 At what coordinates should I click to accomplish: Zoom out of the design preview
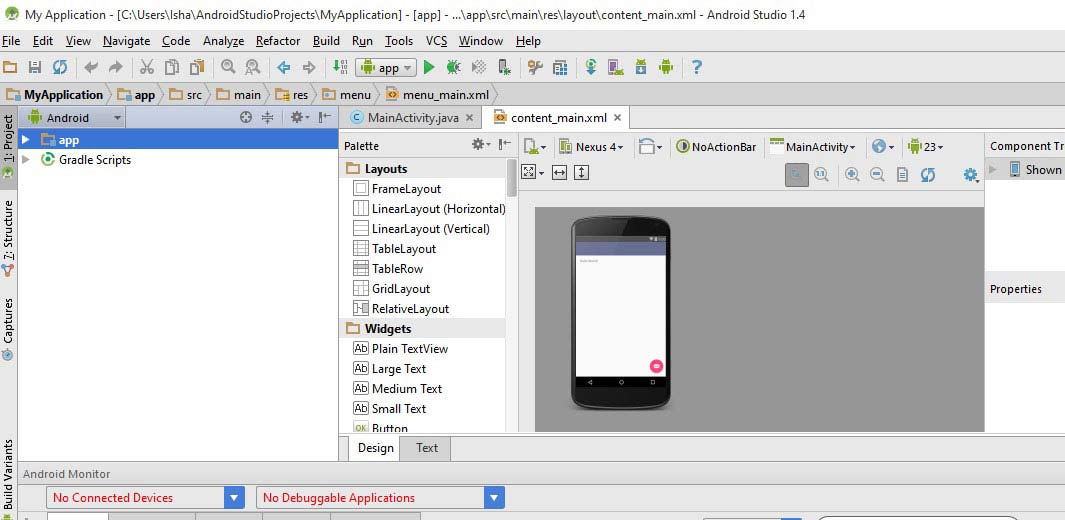point(877,174)
